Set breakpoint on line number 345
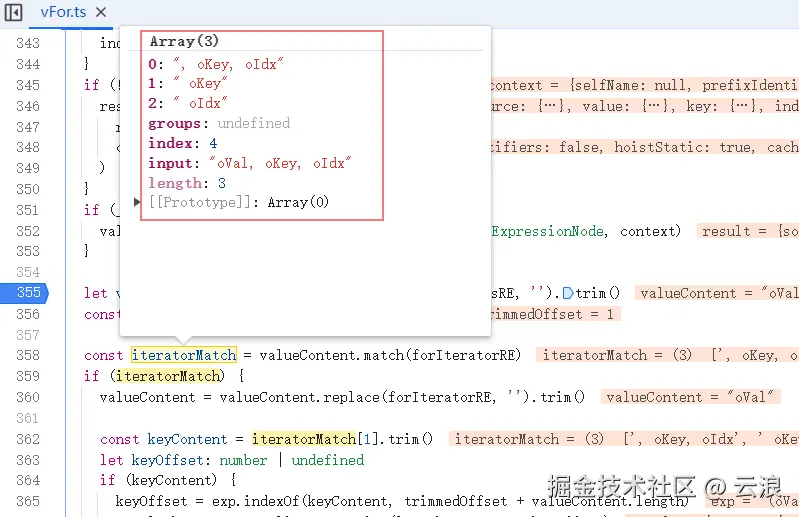Image resolution: width=799 pixels, height=517 pixels. pyautogui.click(x=28, y=85)
